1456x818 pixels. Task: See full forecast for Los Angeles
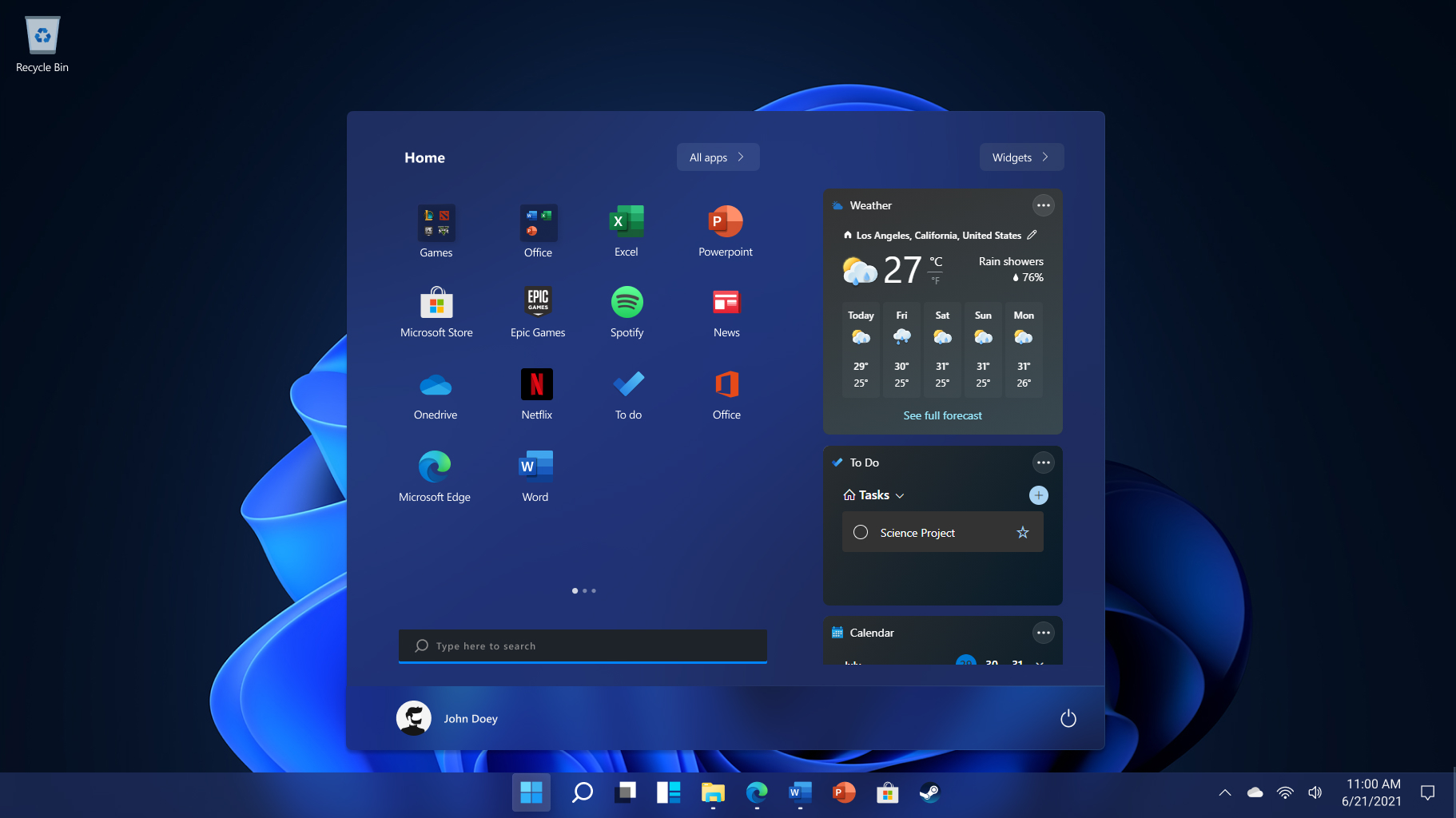(x=942, y=415)
